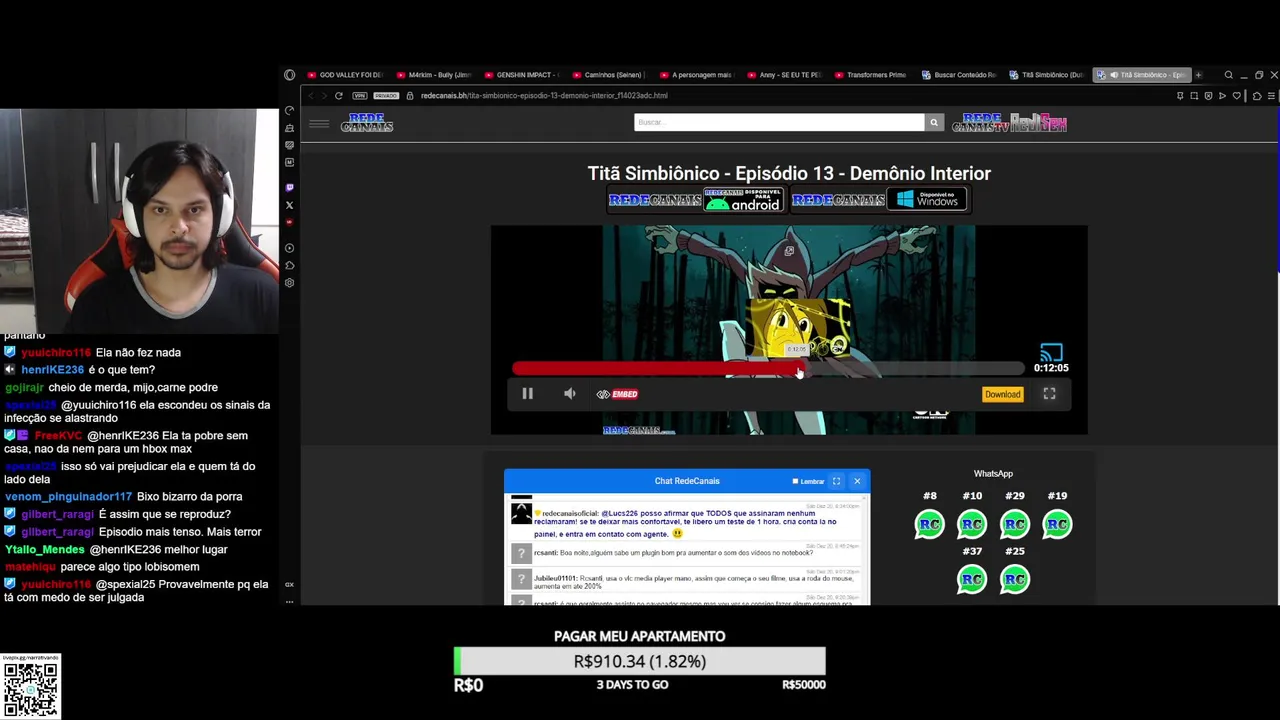Click the Opera menu logo
The height and width of the screenshot is (720, 1280).
pos(289,75)
